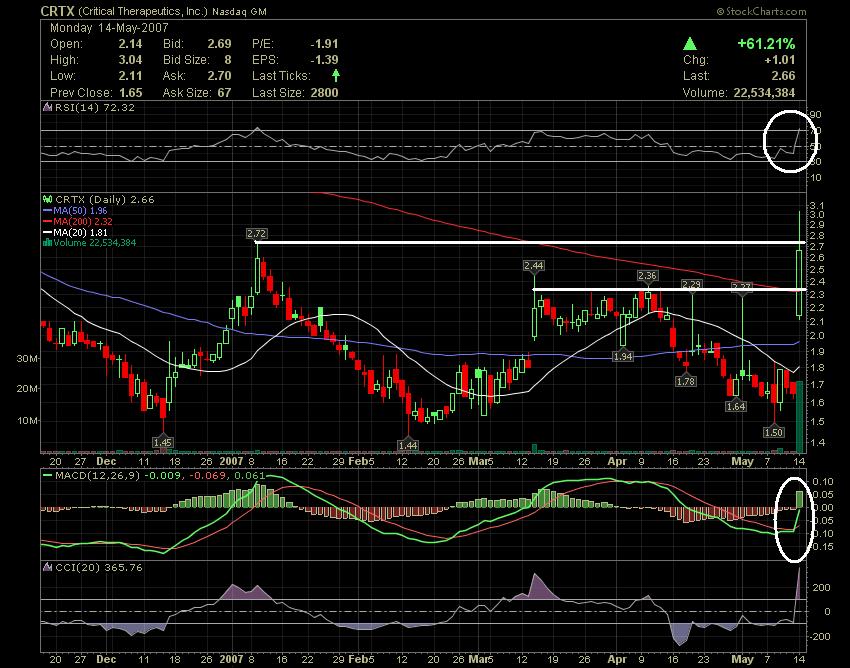Screen dimensions: 850x668
Task: Click the P/E value -1.91
Action: point(324,44)
